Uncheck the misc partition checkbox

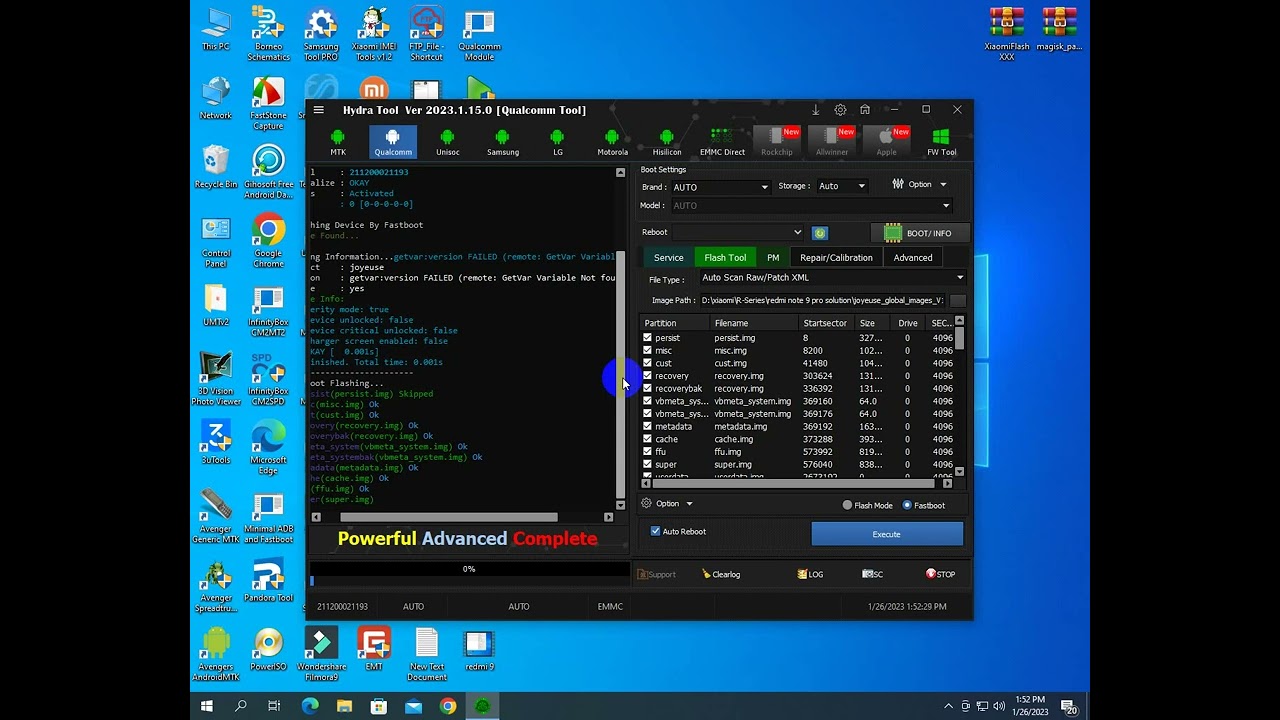coord(648,351)
